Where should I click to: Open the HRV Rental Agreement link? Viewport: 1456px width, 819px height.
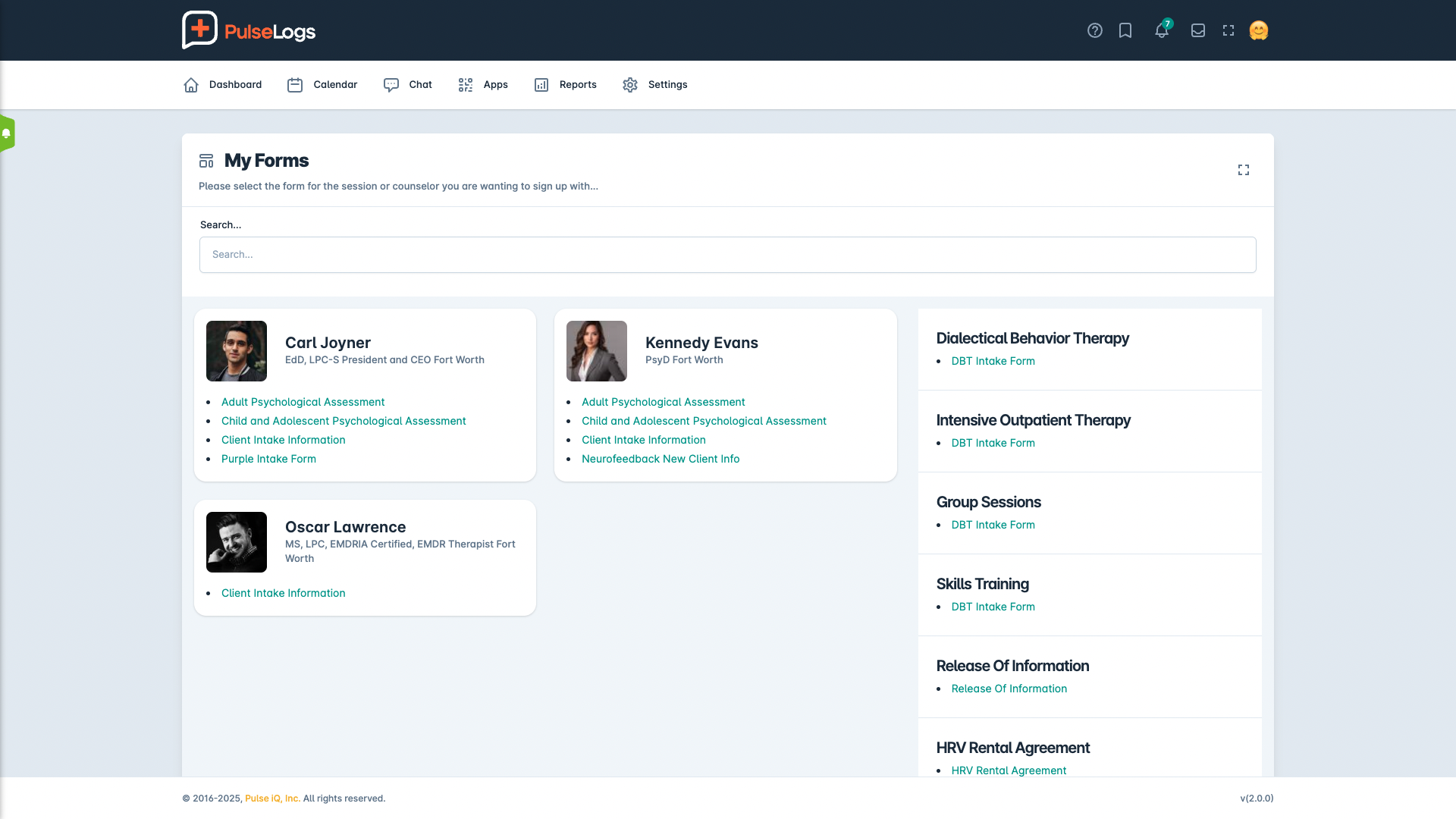(x=1009, y=770)
